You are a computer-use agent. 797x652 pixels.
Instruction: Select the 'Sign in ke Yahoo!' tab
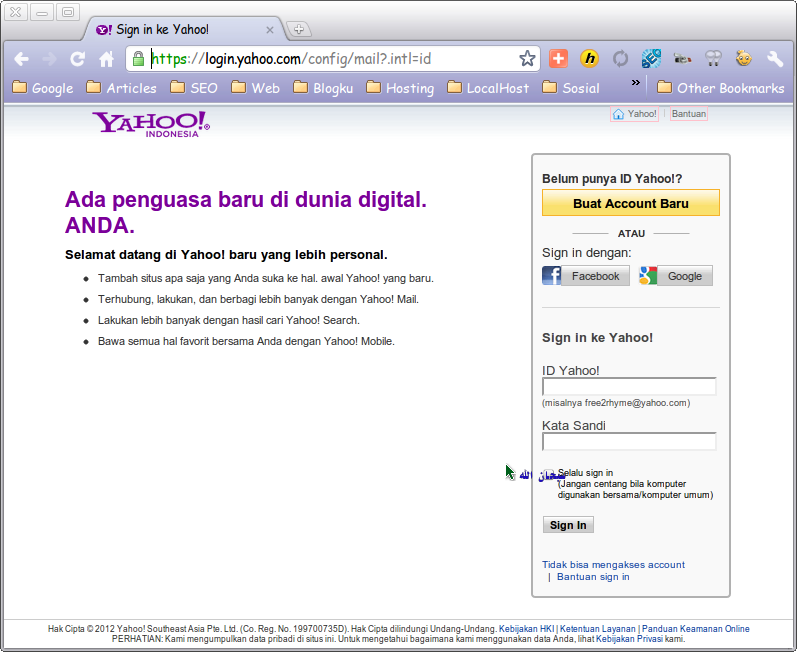[183, 29]
